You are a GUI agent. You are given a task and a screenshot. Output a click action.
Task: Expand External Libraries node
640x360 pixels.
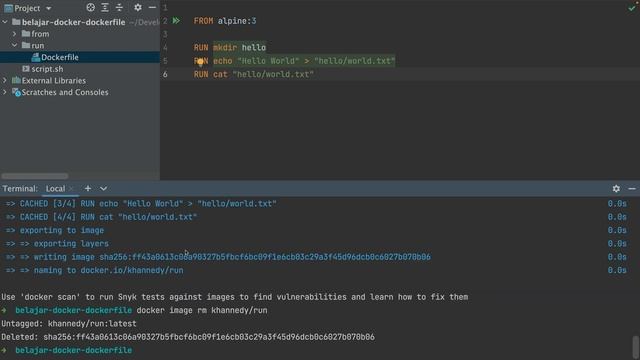5,80
